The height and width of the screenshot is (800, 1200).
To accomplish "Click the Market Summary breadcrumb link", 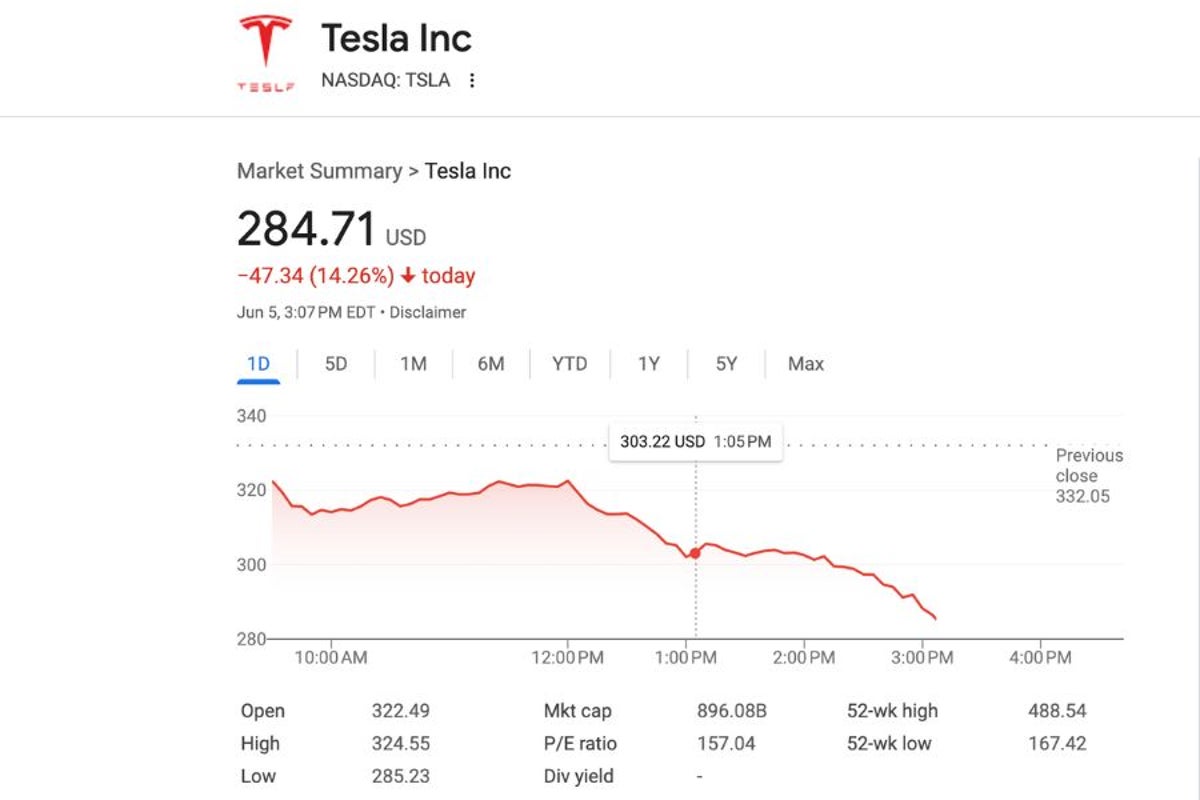I will (318, 171).
